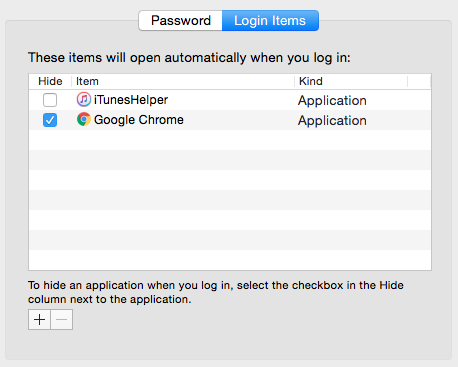Click the minus remove item button
The image size is (458, 367).
click(x=62, y=320)
